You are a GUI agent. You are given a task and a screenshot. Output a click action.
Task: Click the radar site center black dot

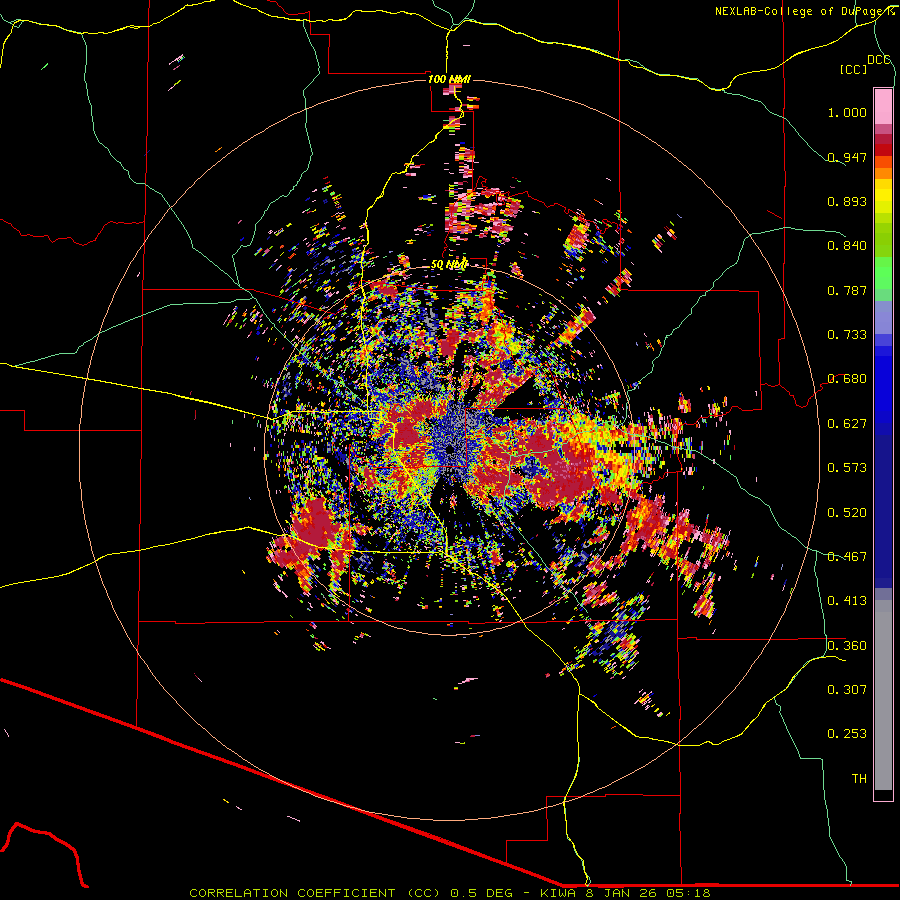click(x=449, y=449)
